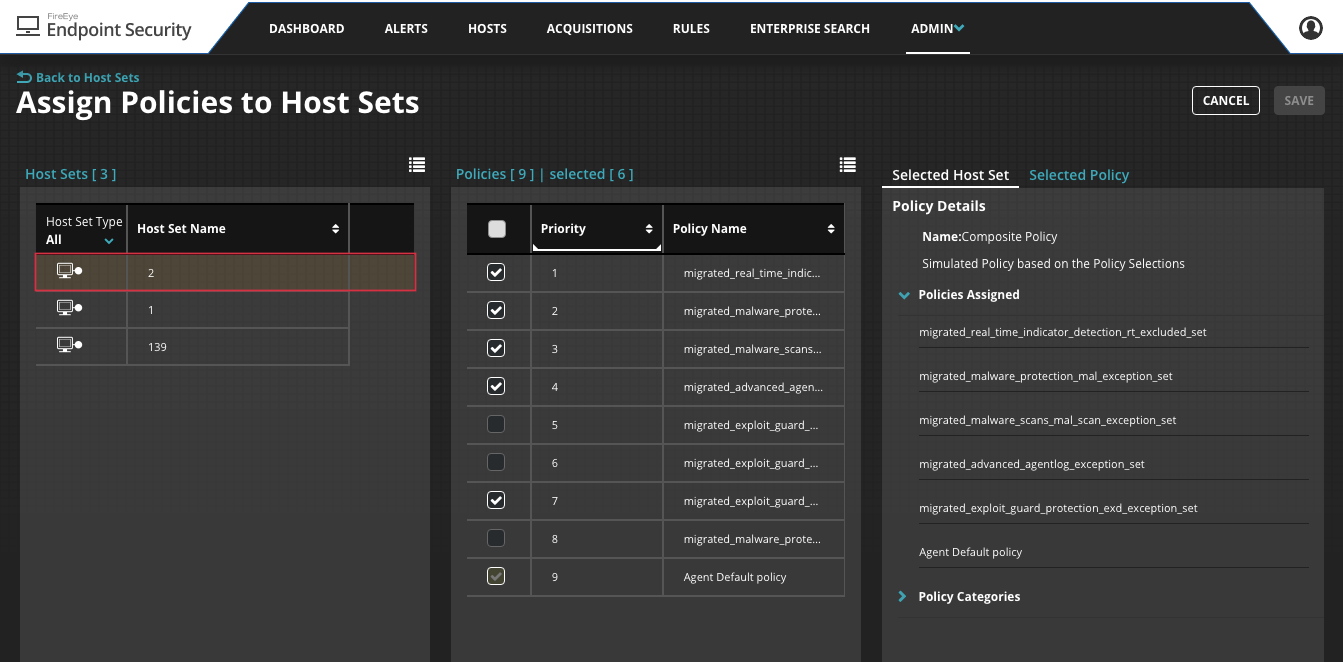Select host set named 139
The height and width of the screenshot is (662, 1343).
tap(192, 347)
